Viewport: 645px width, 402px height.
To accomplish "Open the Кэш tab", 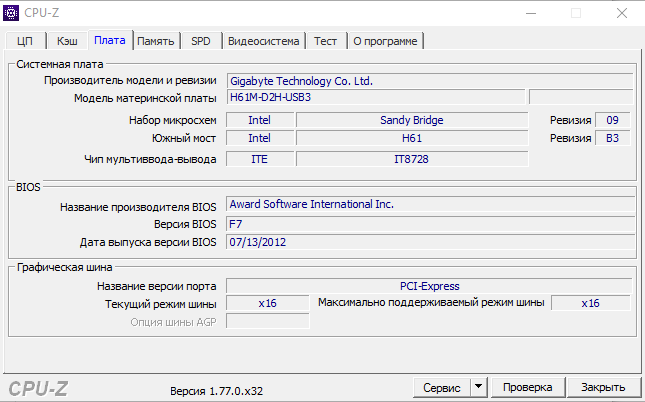I will click(x=67, y=41).
